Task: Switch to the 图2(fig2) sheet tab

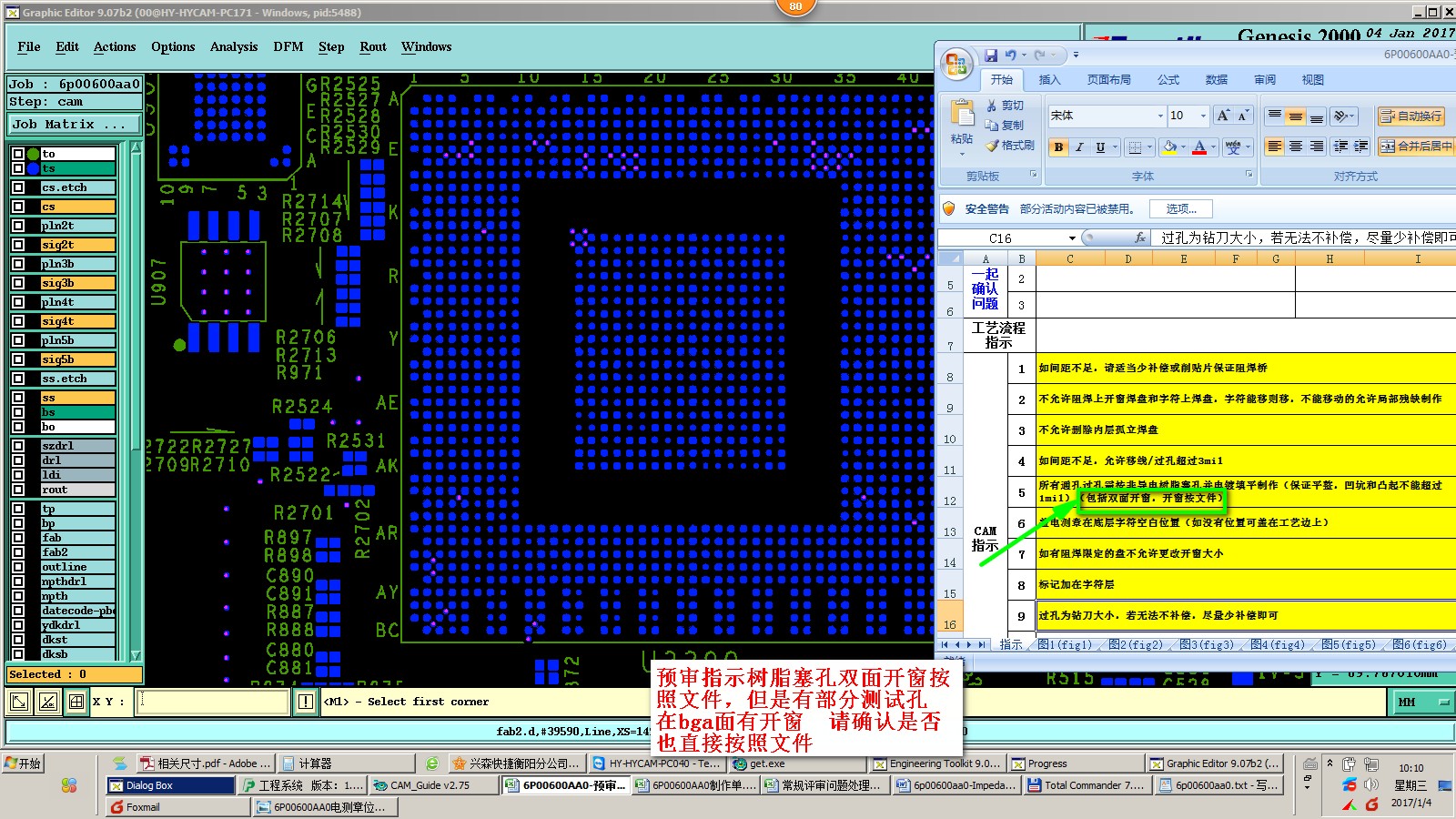Action: (1135, 644)
